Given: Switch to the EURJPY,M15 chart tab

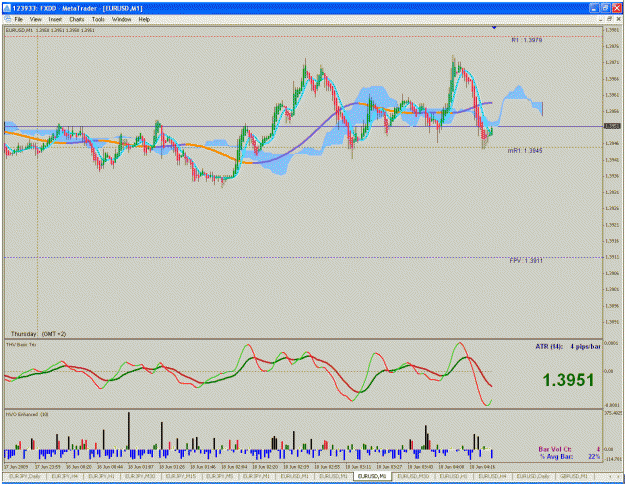Looking at the screenshot, I should click(x=181, y=476).
